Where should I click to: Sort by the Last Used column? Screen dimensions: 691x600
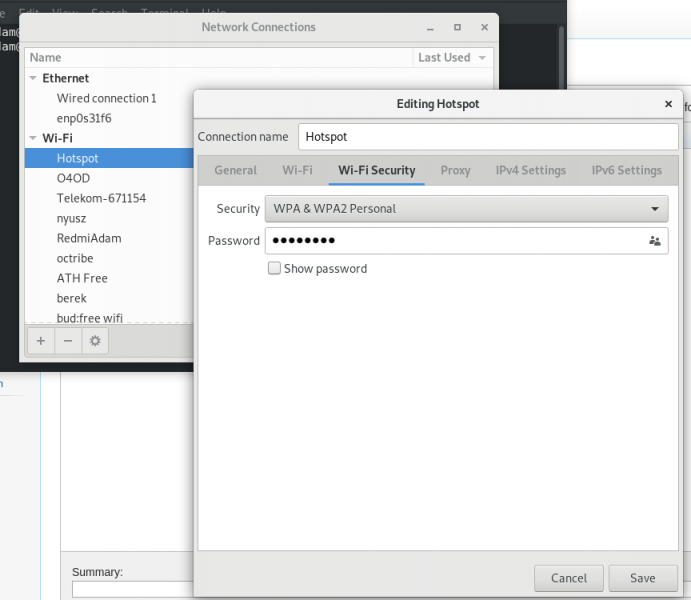click(x=453, y=57)
